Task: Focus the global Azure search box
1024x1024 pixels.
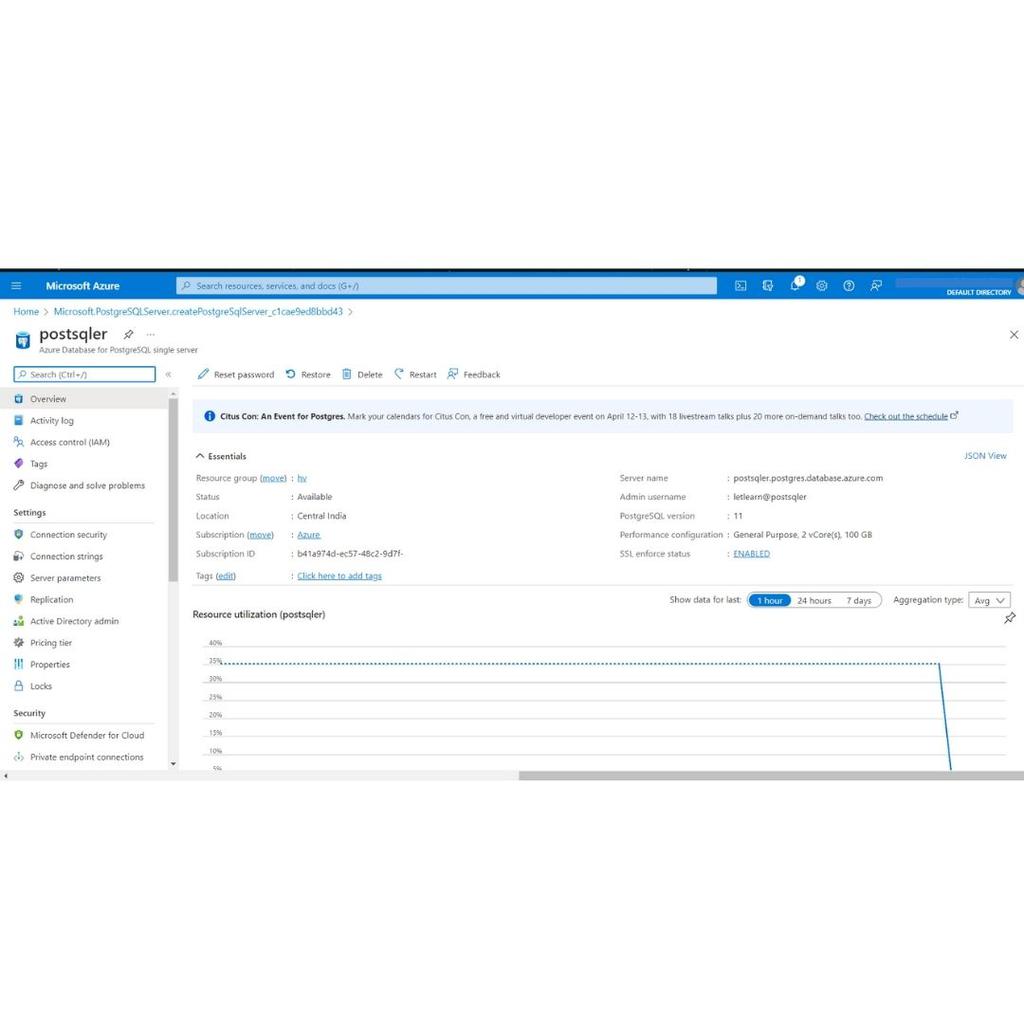Action: 446,285
